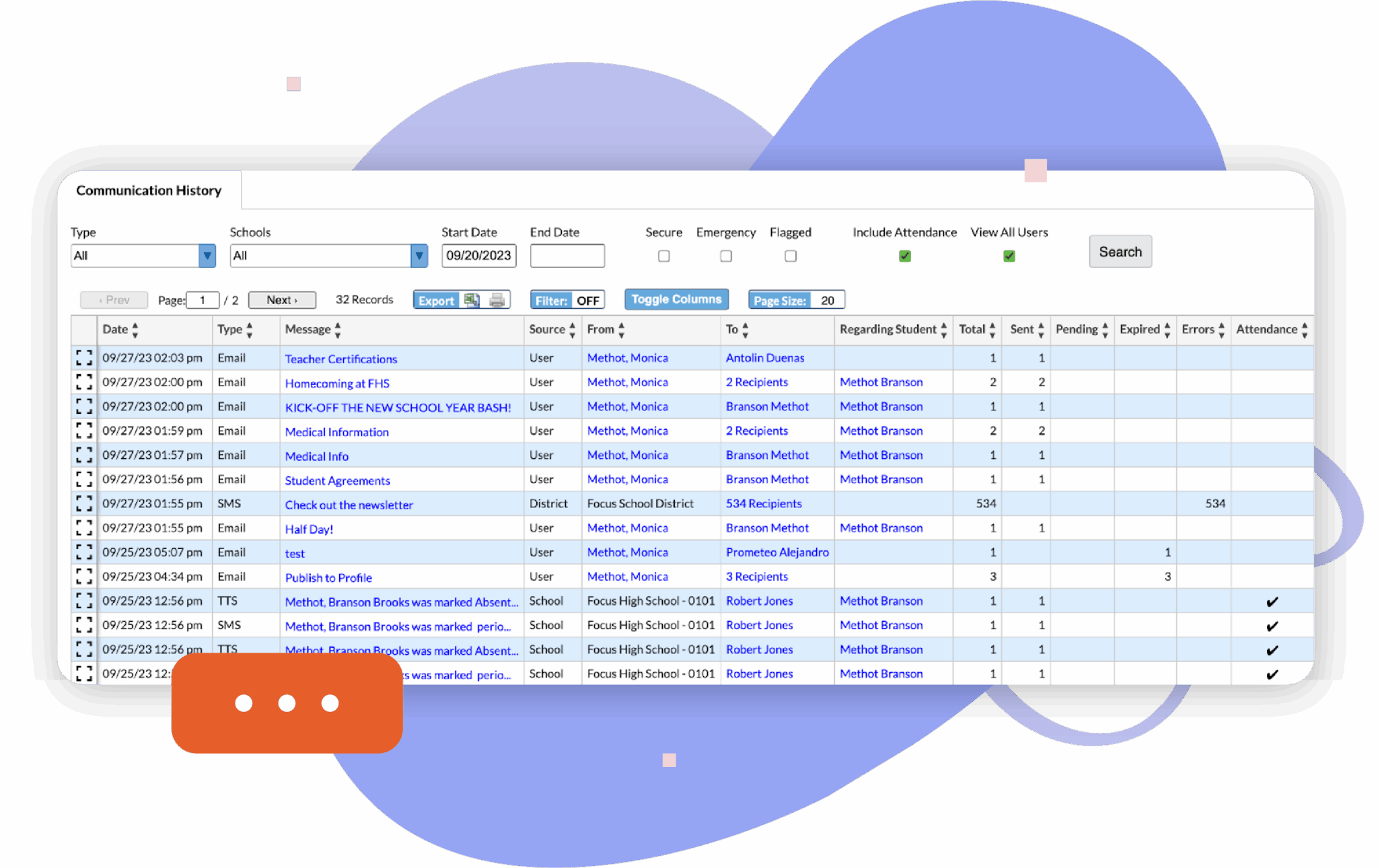Enable the Secure checkbox

663,256
